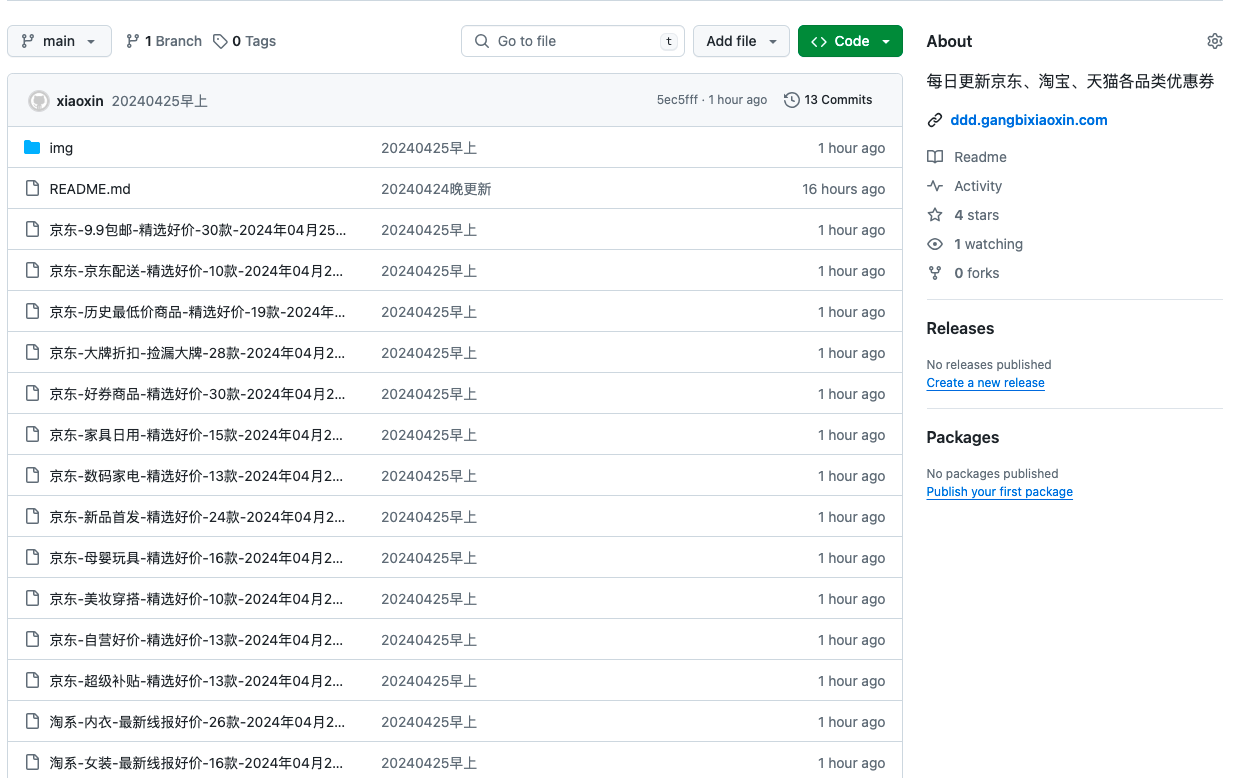The image size is (1259, 778).
Task: Open the 13 Commits history link
Action: pyautogui.click(x=828, y=100)
